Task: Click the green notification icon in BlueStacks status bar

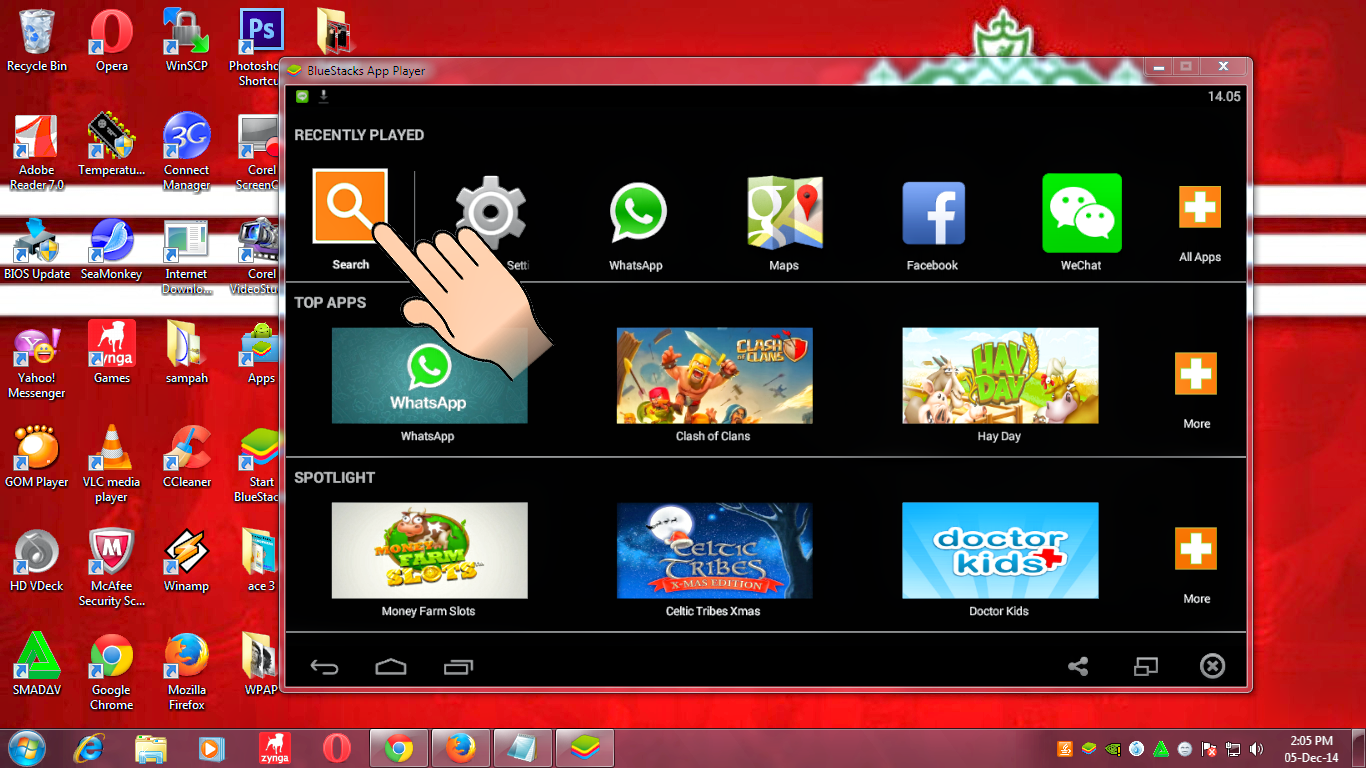Action: (303, 97)
